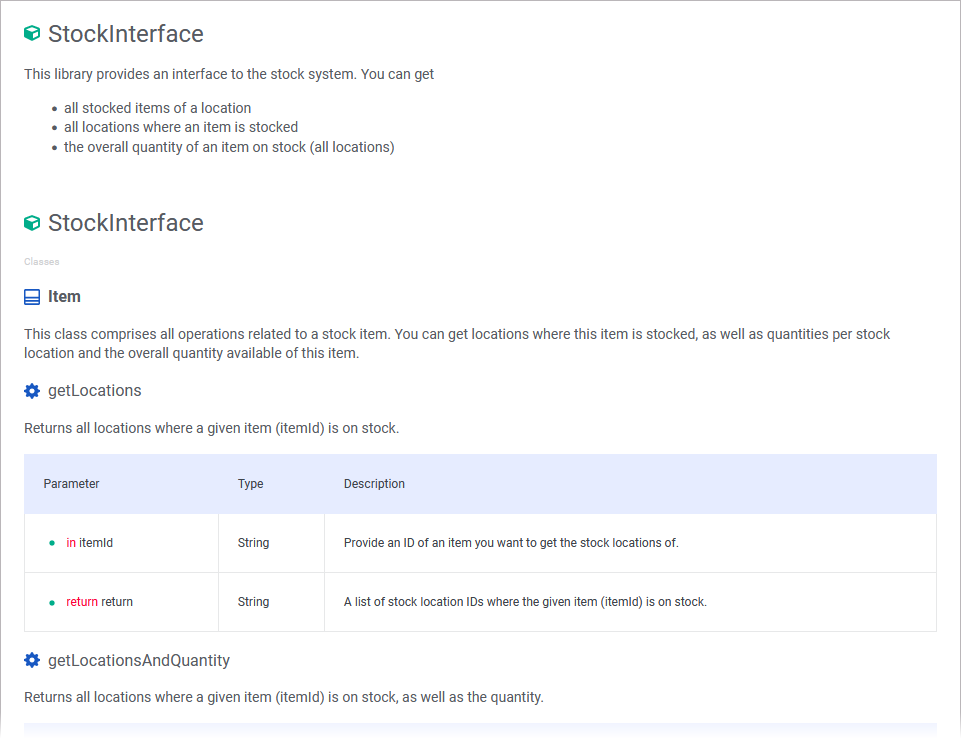Click the bullet beside all stocked items entry

pos(52,108)
